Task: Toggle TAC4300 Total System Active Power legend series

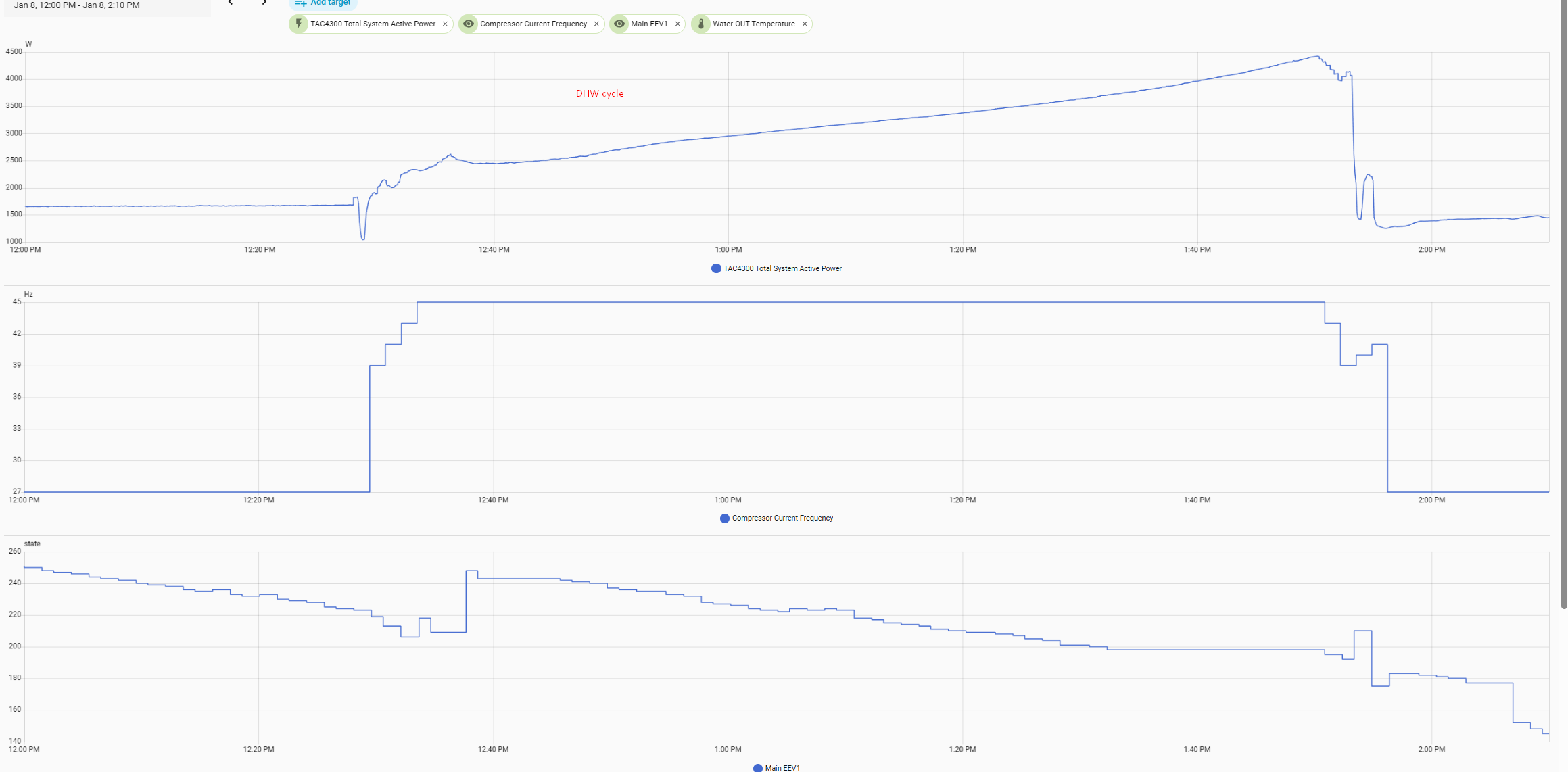Action: click(782, 268)
